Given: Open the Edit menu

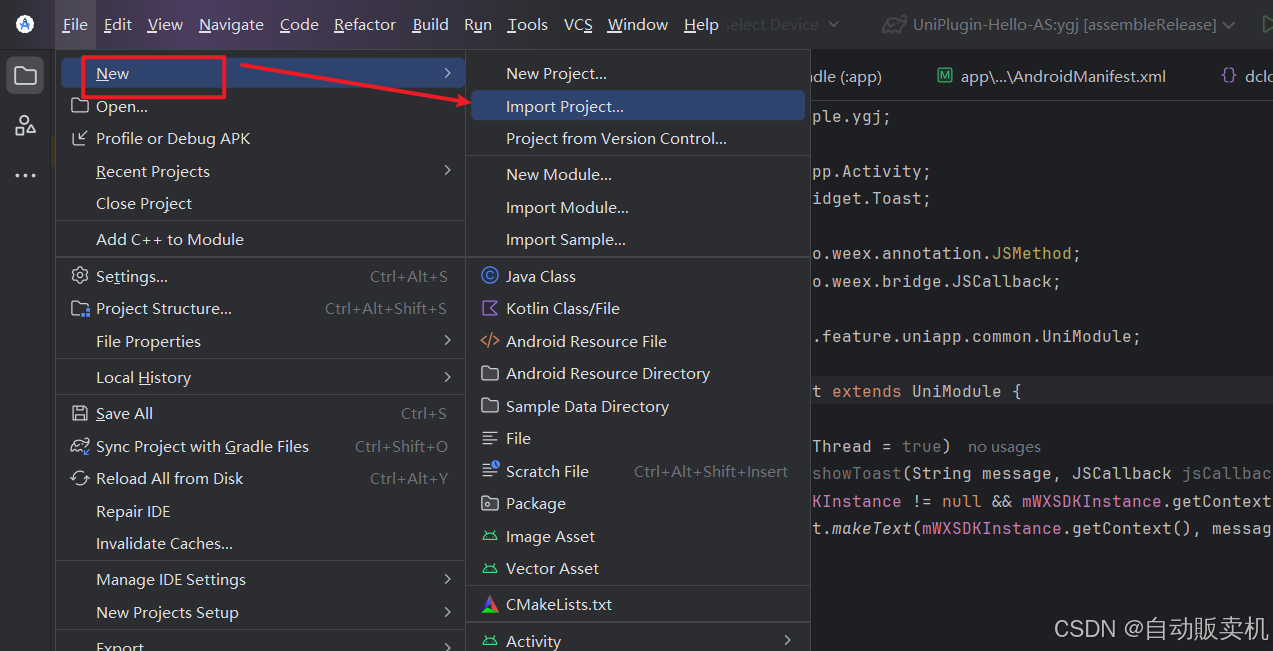Looking at the screenshot, I should point(118,24).
